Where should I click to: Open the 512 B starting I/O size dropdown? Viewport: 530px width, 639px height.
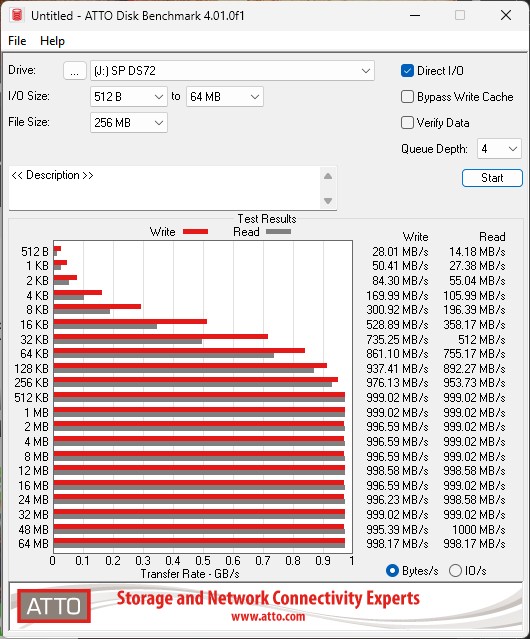pos(129,97)
